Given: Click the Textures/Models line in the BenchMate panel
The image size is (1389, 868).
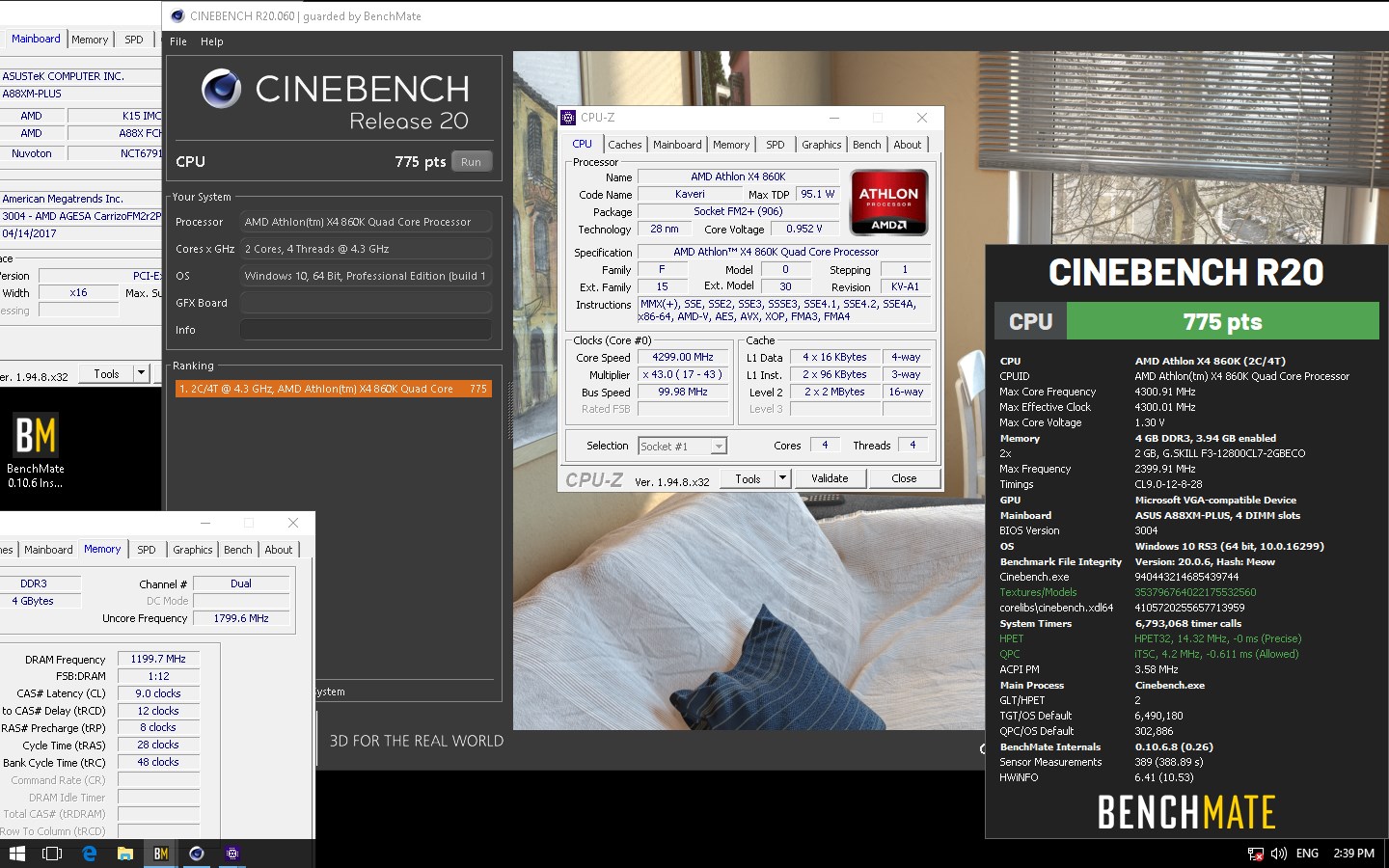Looking at the screenshot, I should (1128, 592).
